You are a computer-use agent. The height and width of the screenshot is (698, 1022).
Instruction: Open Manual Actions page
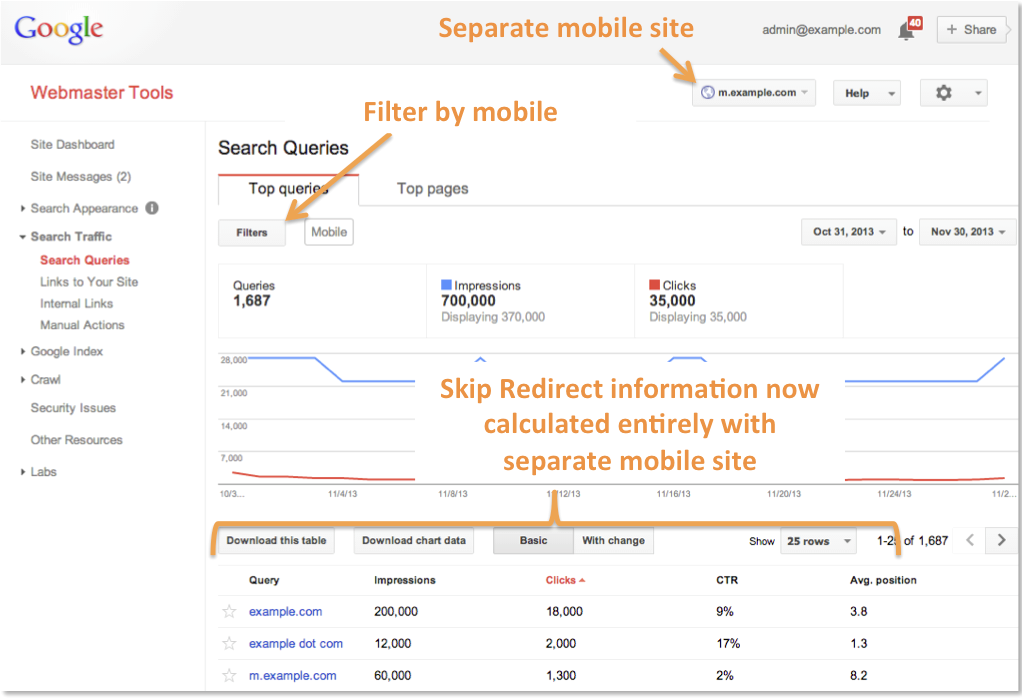(x=82, y=325)
